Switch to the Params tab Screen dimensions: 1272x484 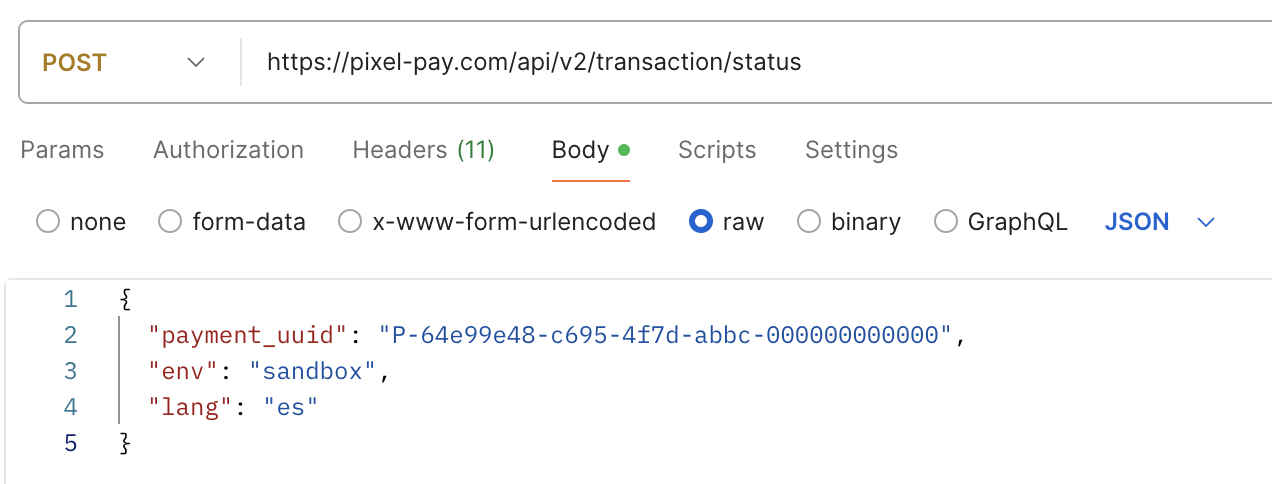point(62,150)
